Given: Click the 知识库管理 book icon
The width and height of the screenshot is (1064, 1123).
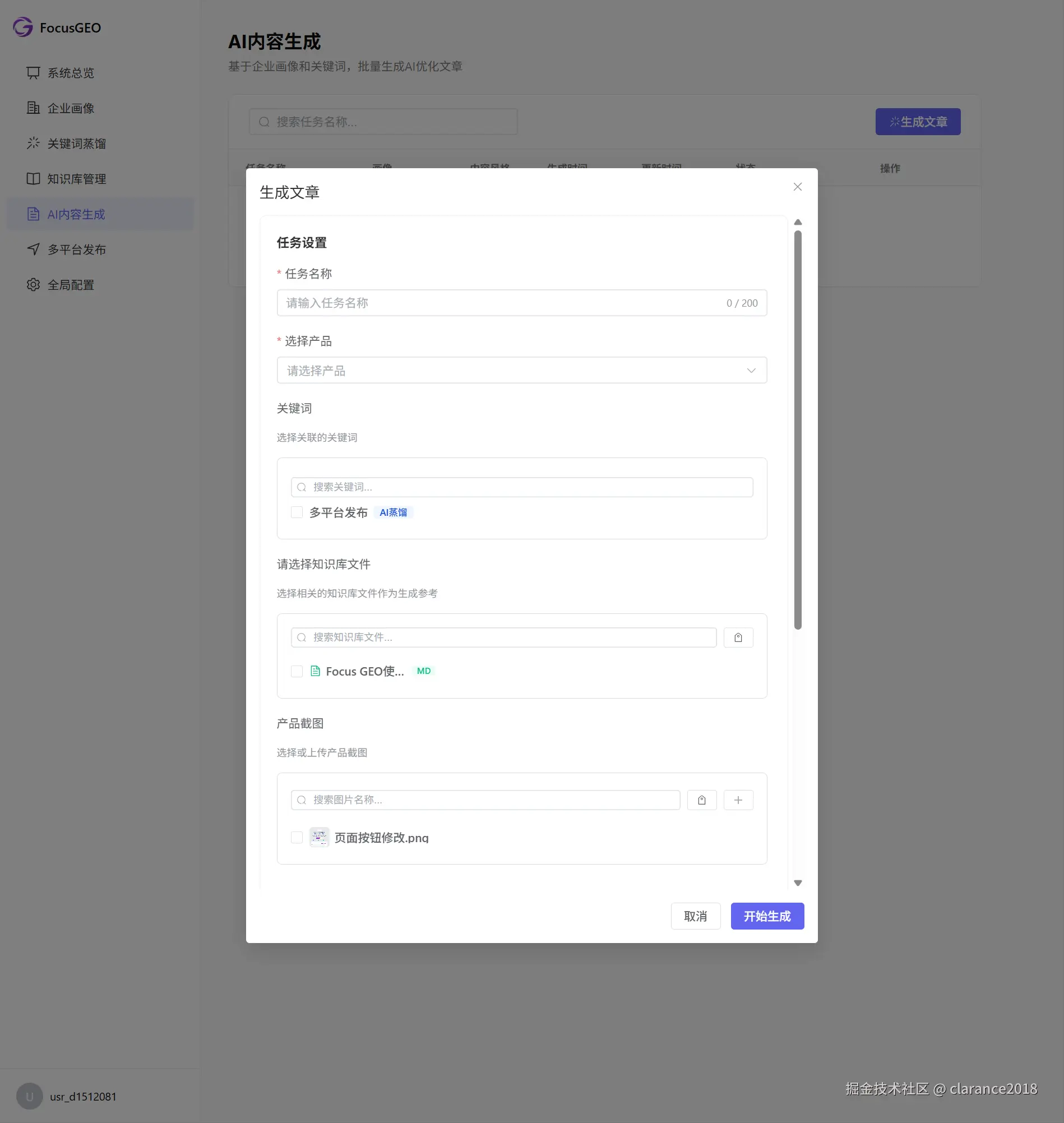Looking at the screenshot, I should [34, 179].
